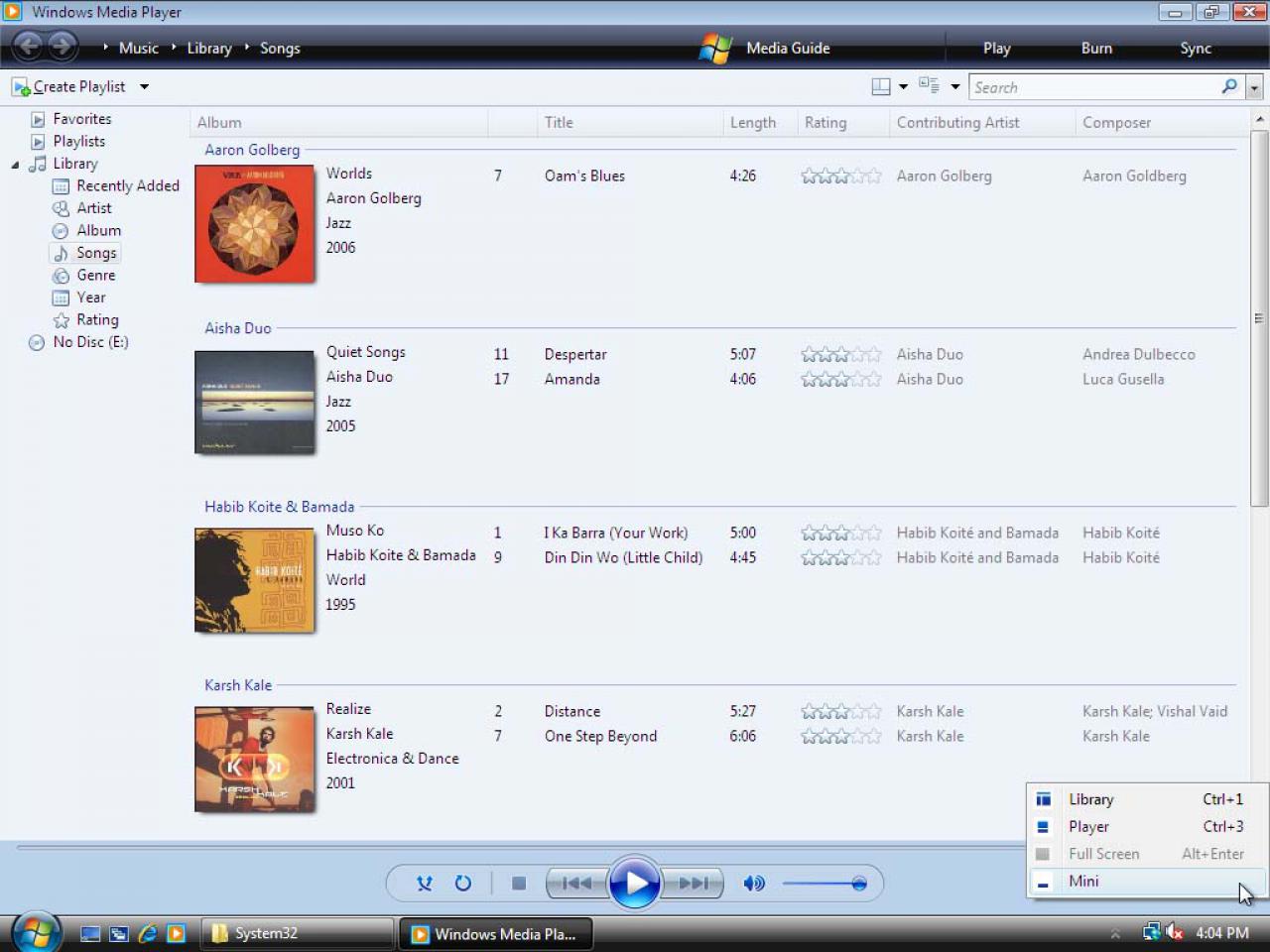Screen dimensions: 1270x952
Task: Collapse the Library tree node
Action: pos(15,165)
